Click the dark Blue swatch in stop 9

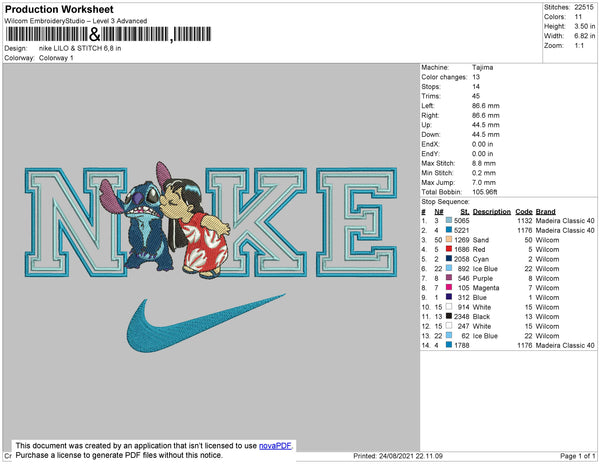point(449,297)
